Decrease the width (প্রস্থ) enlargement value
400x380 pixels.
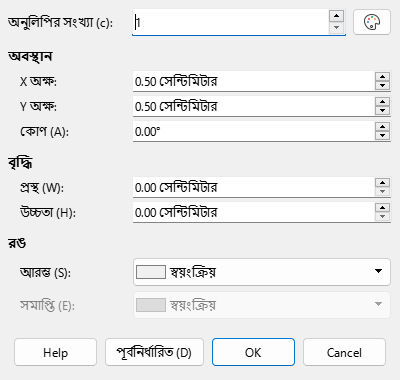(x=382, y=192)
